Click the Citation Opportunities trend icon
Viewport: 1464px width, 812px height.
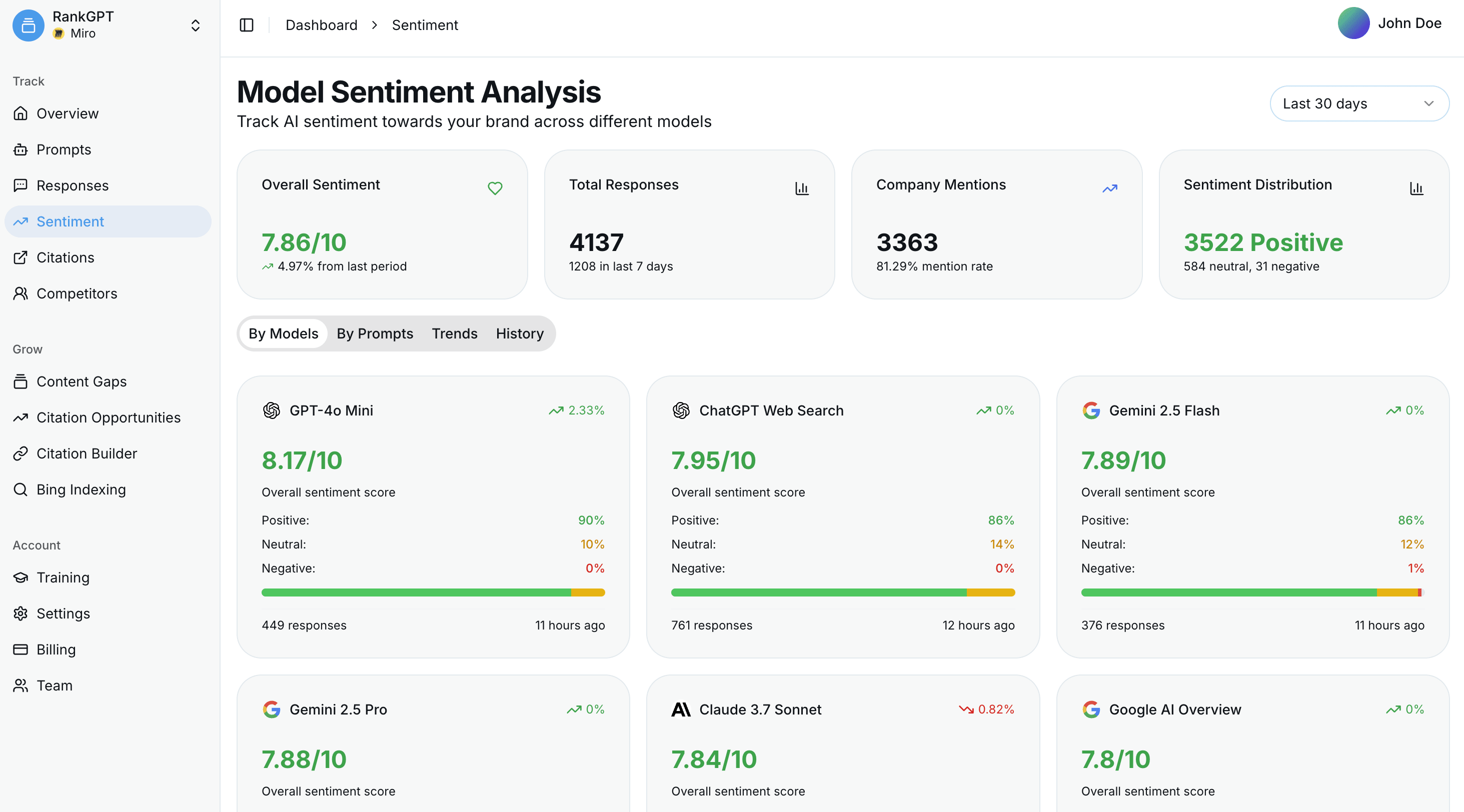click(21, 417)
